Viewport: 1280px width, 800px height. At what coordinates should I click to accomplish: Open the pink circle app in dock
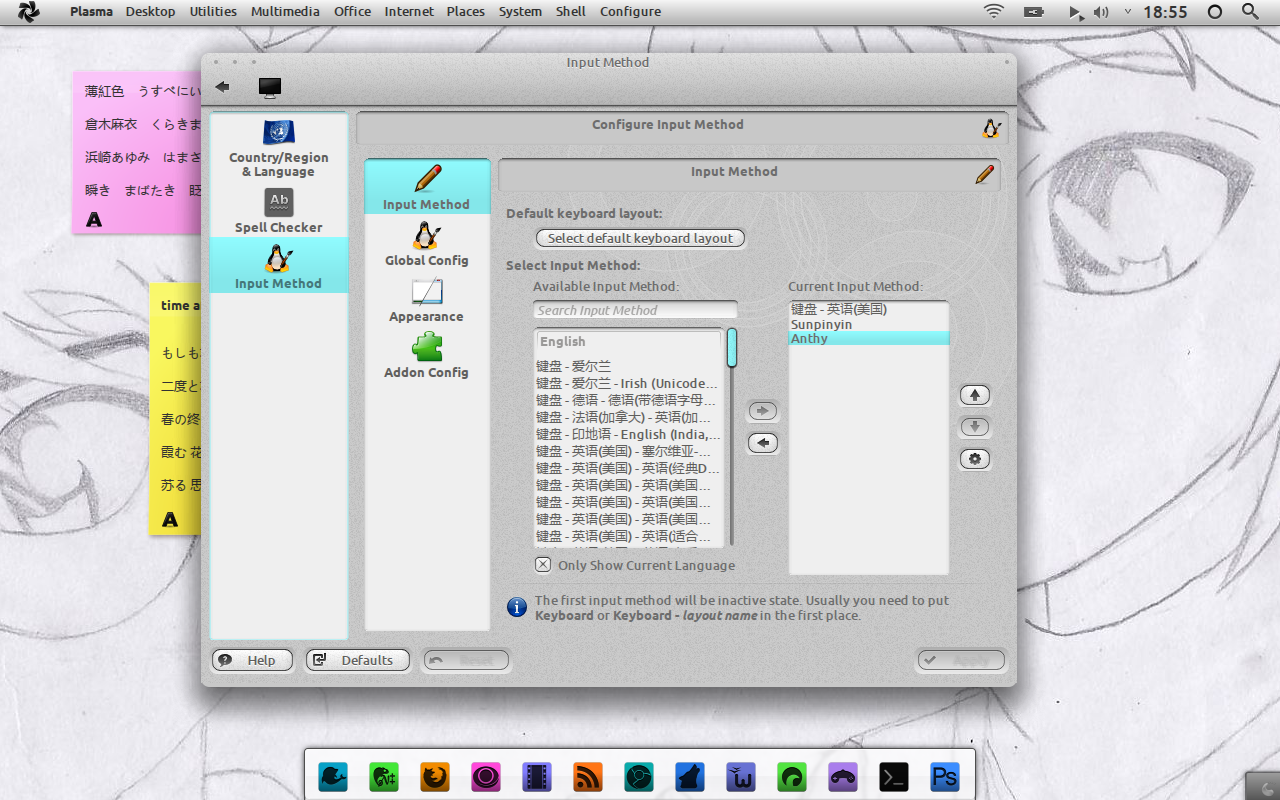[486, 777]
